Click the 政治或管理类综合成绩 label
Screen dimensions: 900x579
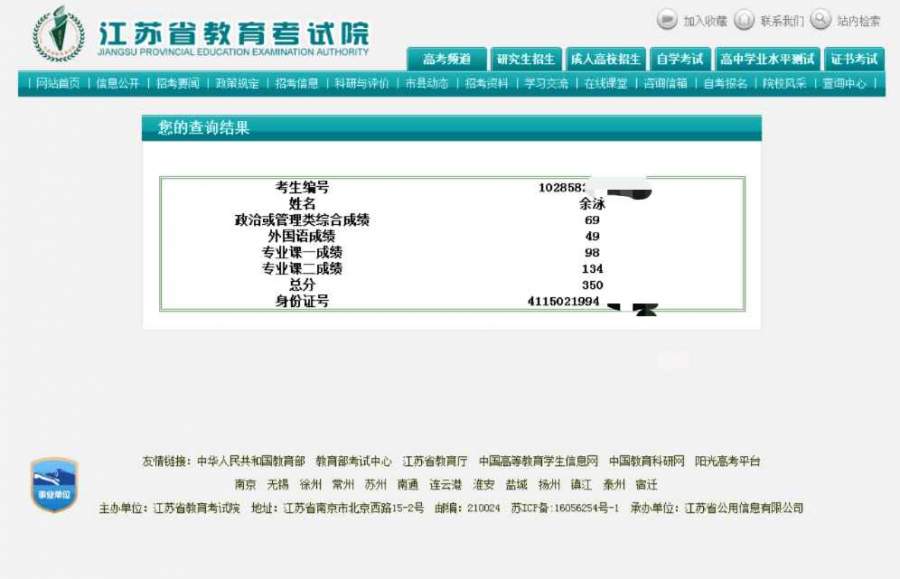pyautogui.click(x=302, y=220)
